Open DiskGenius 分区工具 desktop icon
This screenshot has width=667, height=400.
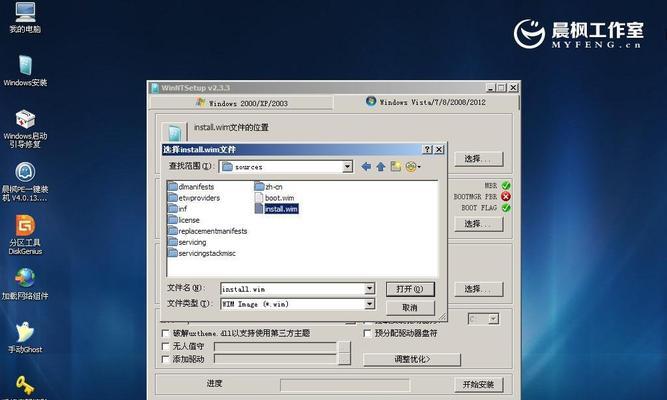point(25,235)
